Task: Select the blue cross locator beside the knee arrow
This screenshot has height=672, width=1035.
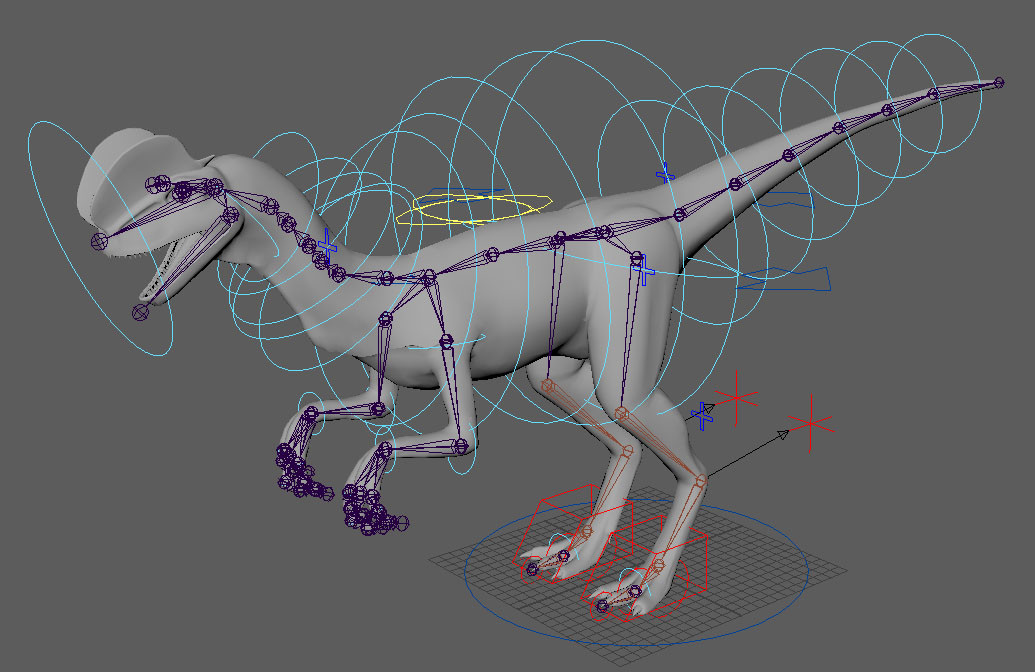Action: coord(702,416)
